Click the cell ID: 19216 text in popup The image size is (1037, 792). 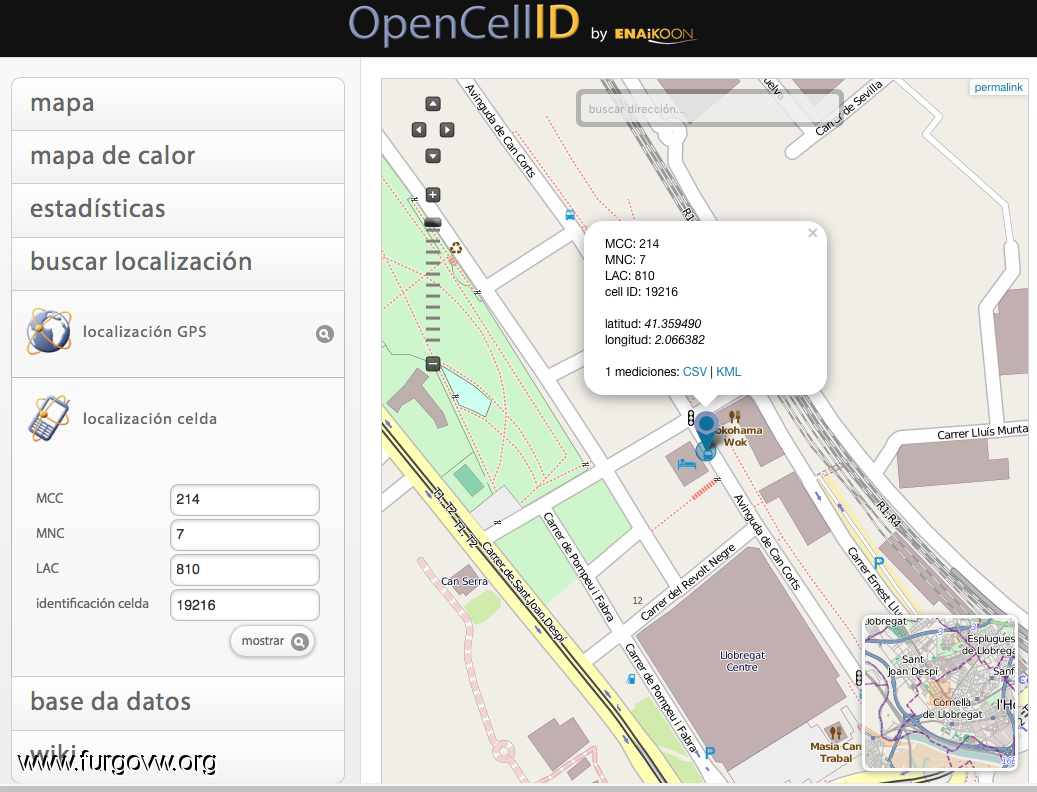(x=641, y=292)
